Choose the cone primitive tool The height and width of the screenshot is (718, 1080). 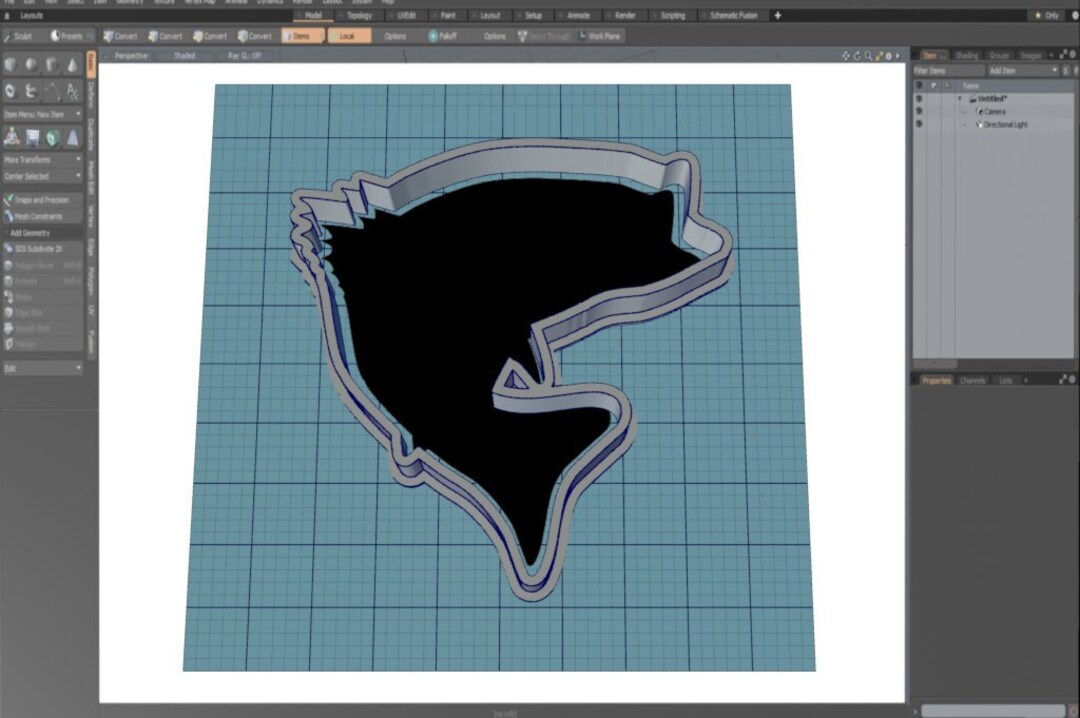72,65
